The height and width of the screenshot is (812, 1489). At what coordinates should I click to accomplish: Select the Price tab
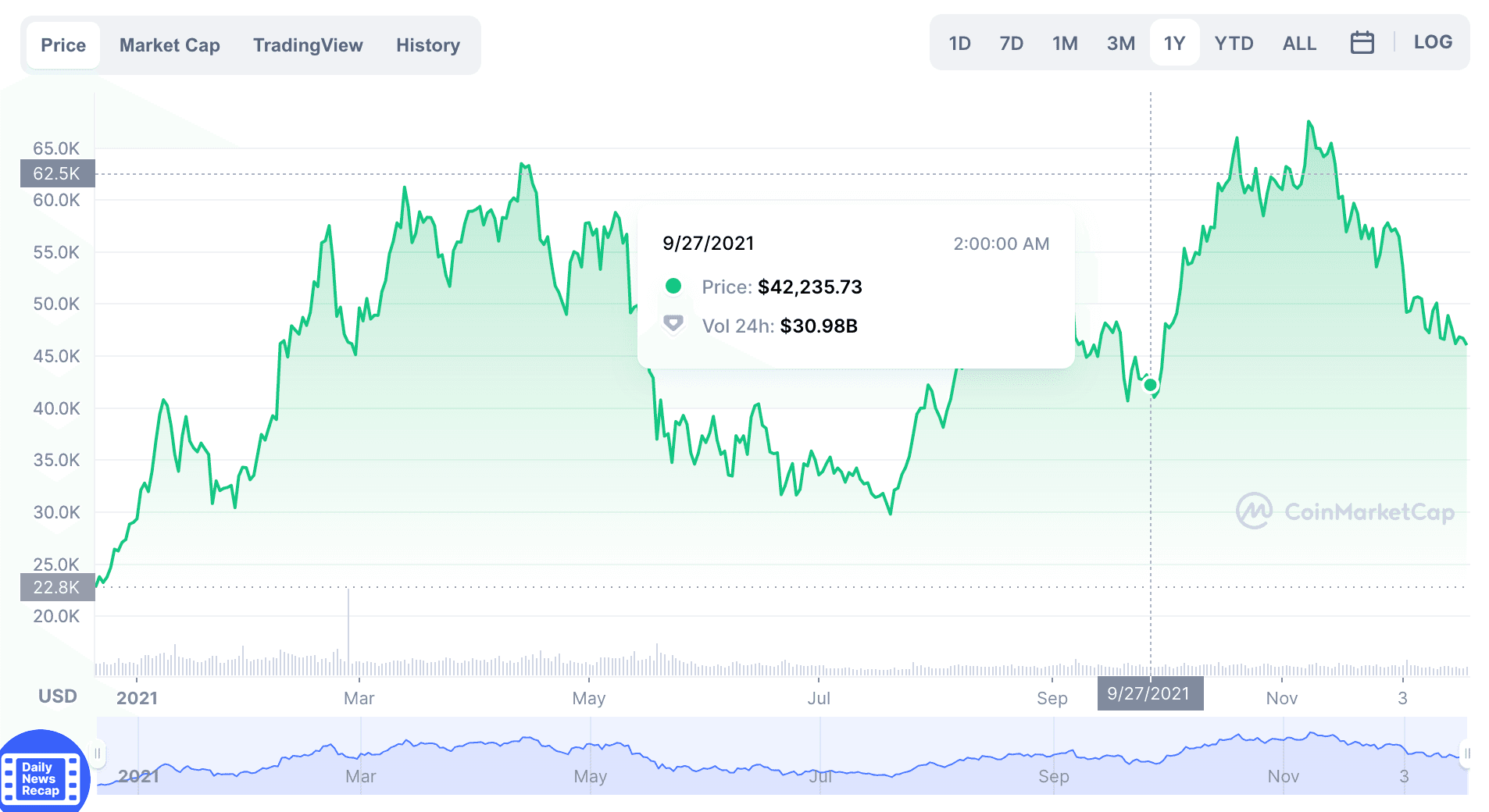click(63, 45)
